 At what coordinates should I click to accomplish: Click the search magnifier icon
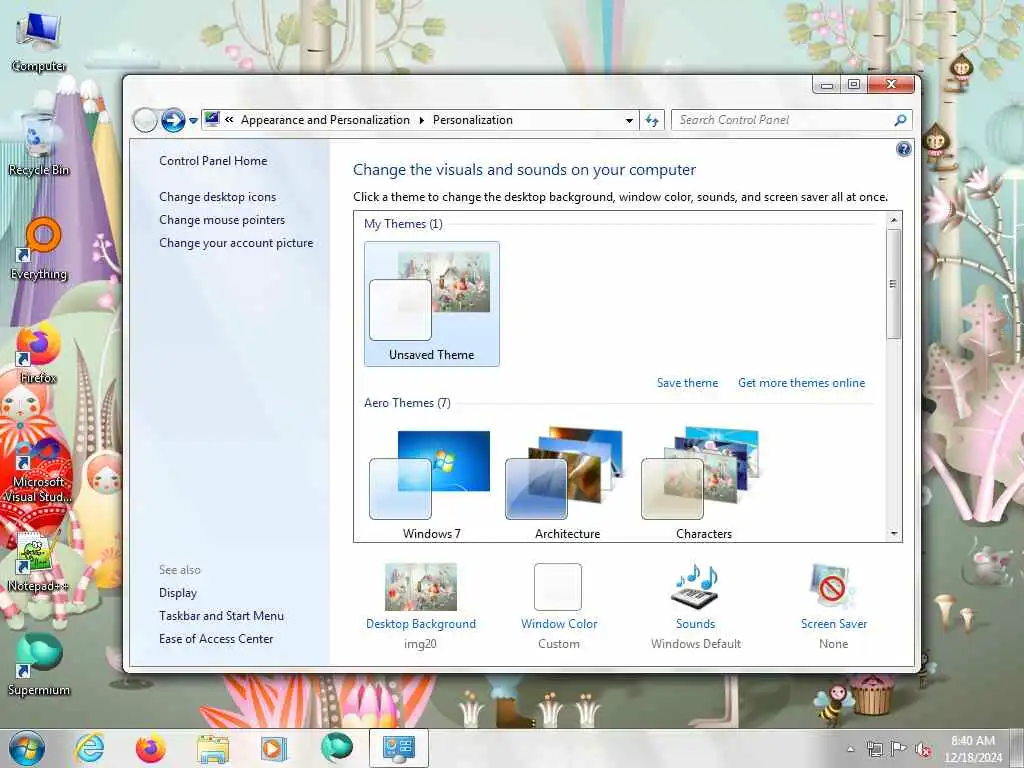[x=900, y=120]
